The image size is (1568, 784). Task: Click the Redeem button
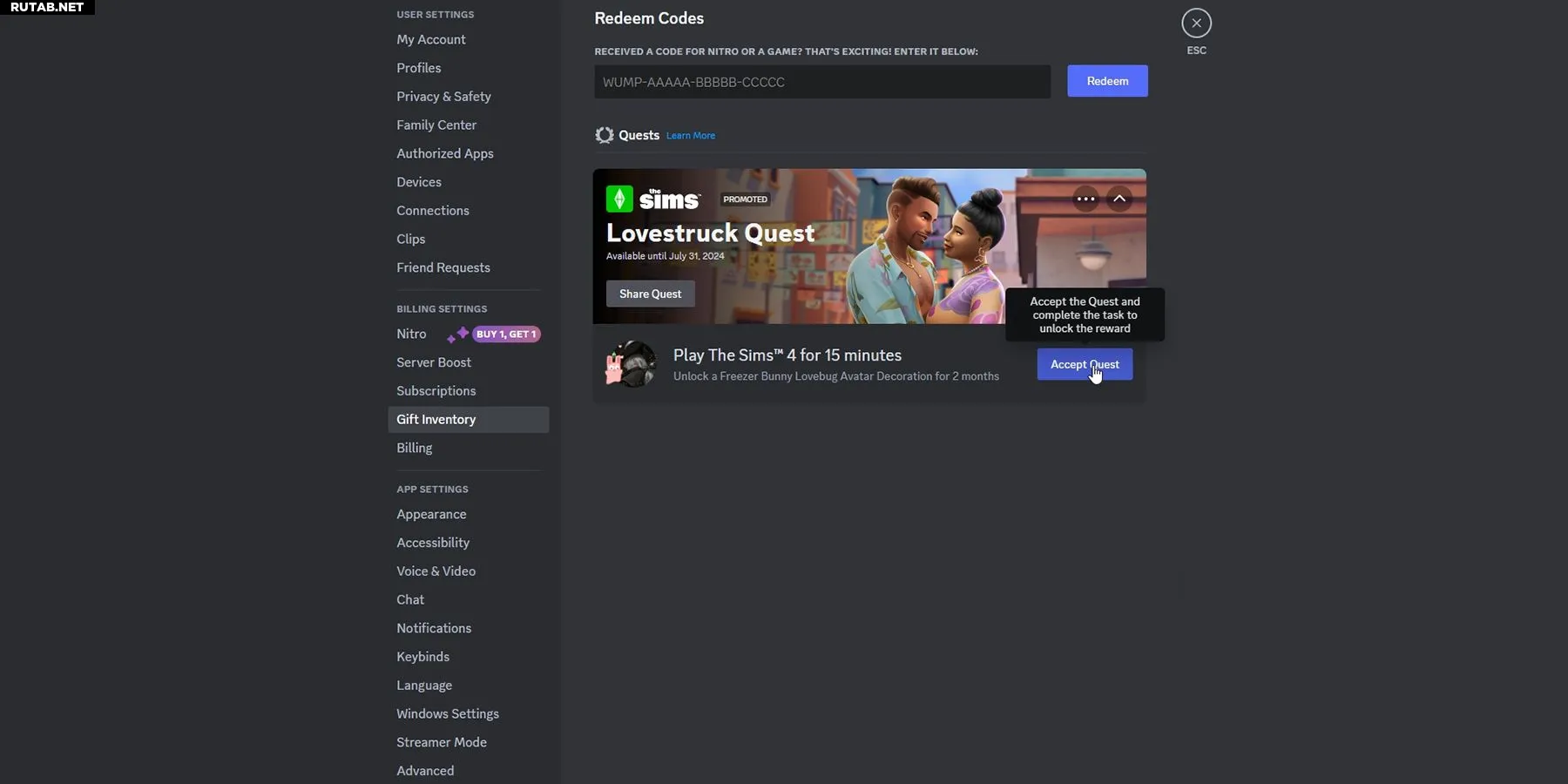(1107, 81)
